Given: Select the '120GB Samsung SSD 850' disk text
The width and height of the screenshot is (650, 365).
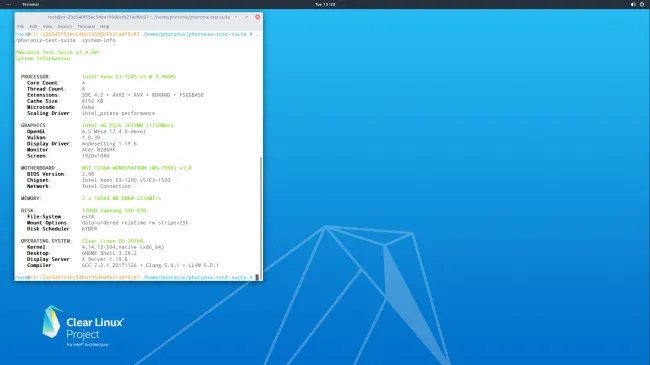Looking at the screenshot, I should 114,210.
